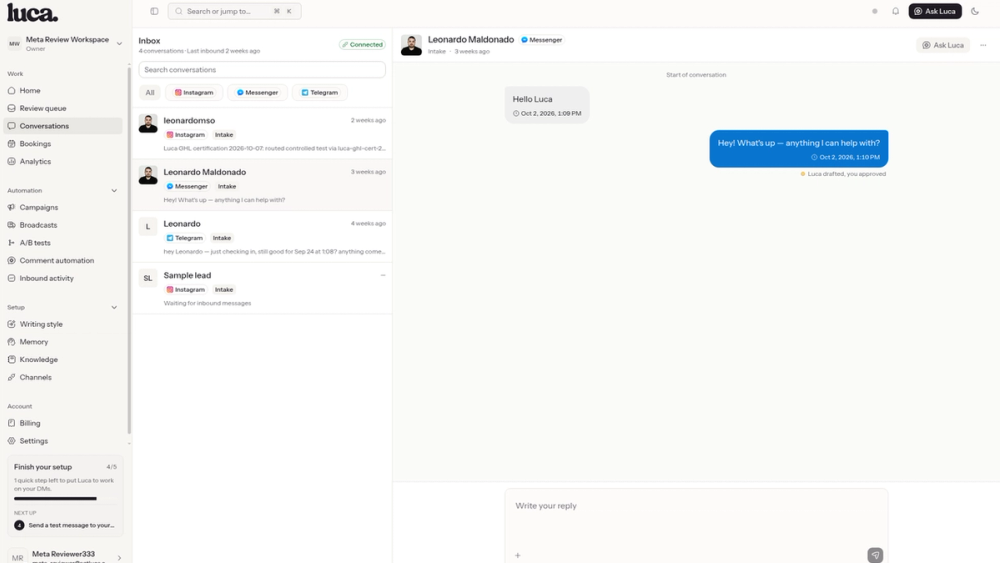Image resolution: width=1000 pixels, height=563 pixels.
Task: Filter inbox by Instagram
Action: click(x=194, y=92)
